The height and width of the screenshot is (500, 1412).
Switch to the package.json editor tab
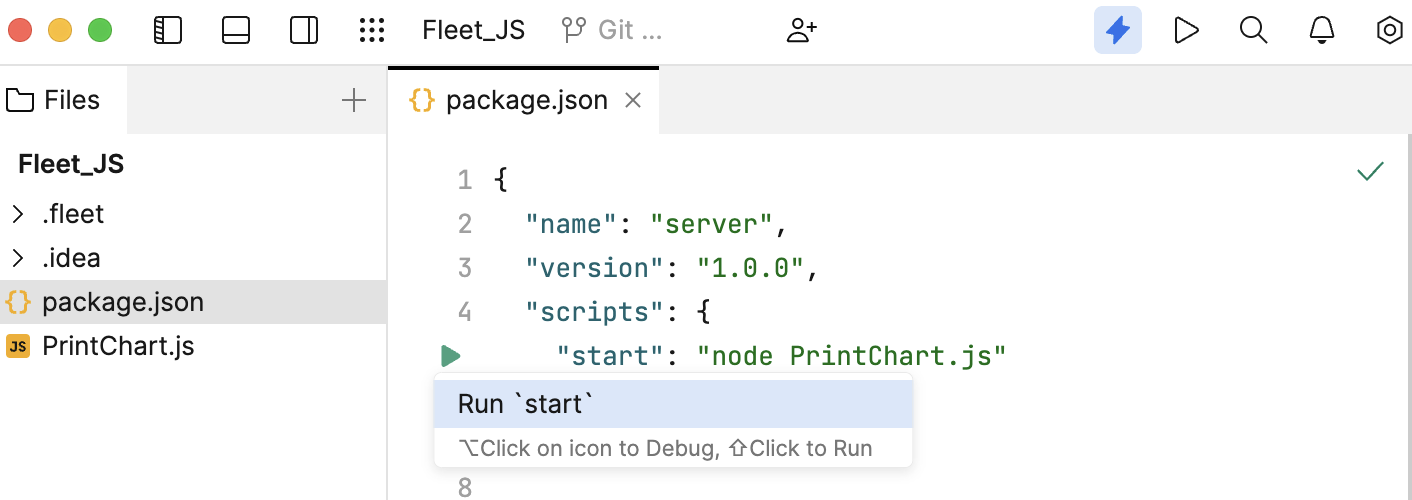[526, 100]
